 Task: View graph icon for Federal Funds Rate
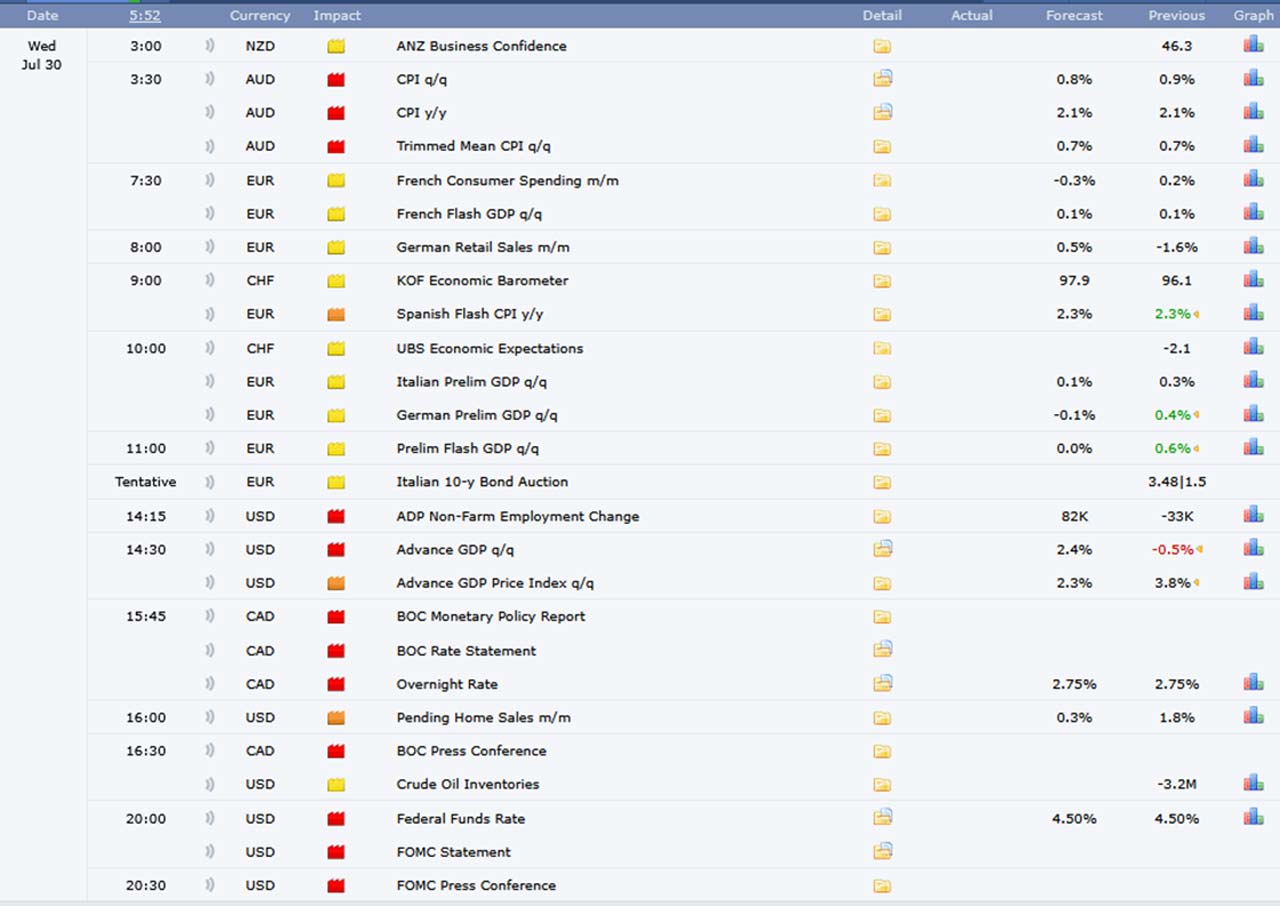click(x=1253, y=817)
